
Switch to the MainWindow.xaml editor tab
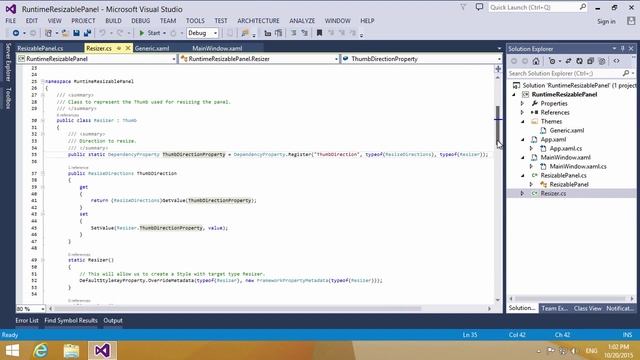click(x=217, y=48)
